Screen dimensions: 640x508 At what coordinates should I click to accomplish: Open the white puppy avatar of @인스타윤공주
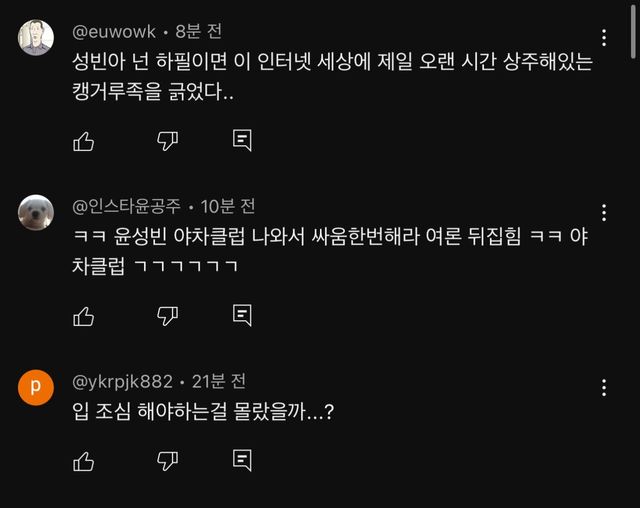pyautogui.click(x=36, y=212)
